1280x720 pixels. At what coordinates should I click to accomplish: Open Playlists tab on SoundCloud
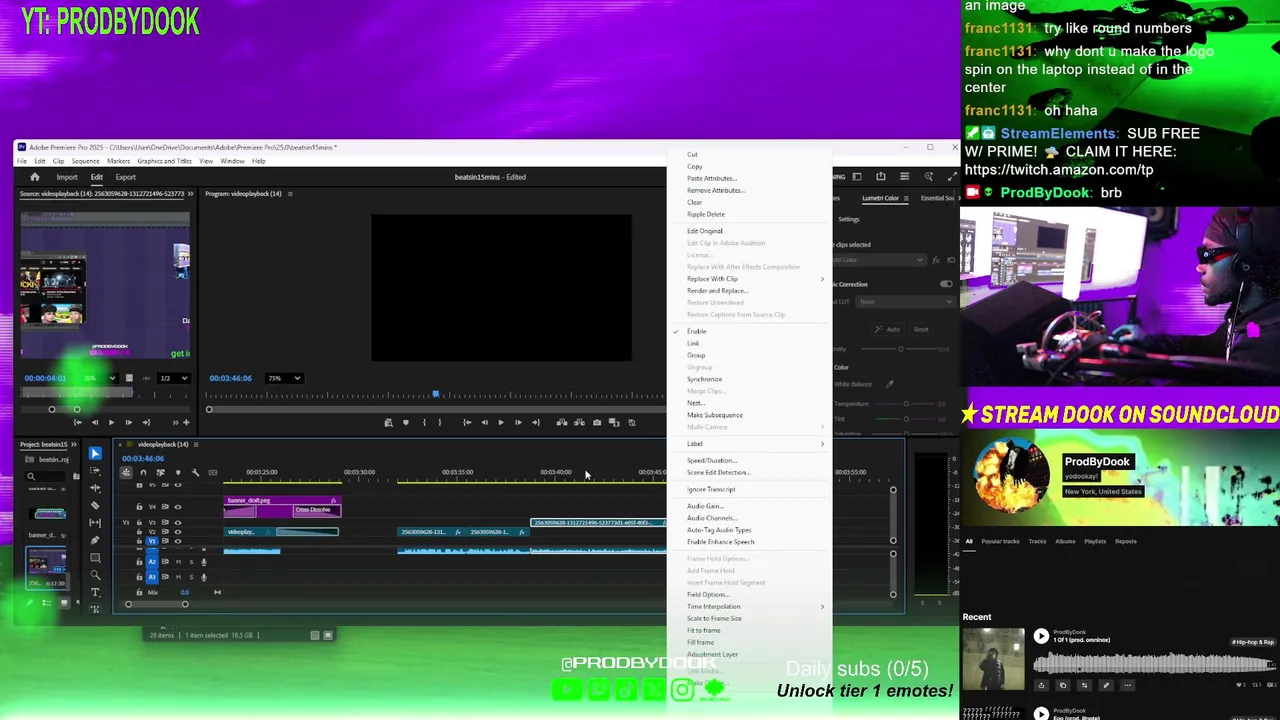tap(1095, 541)
